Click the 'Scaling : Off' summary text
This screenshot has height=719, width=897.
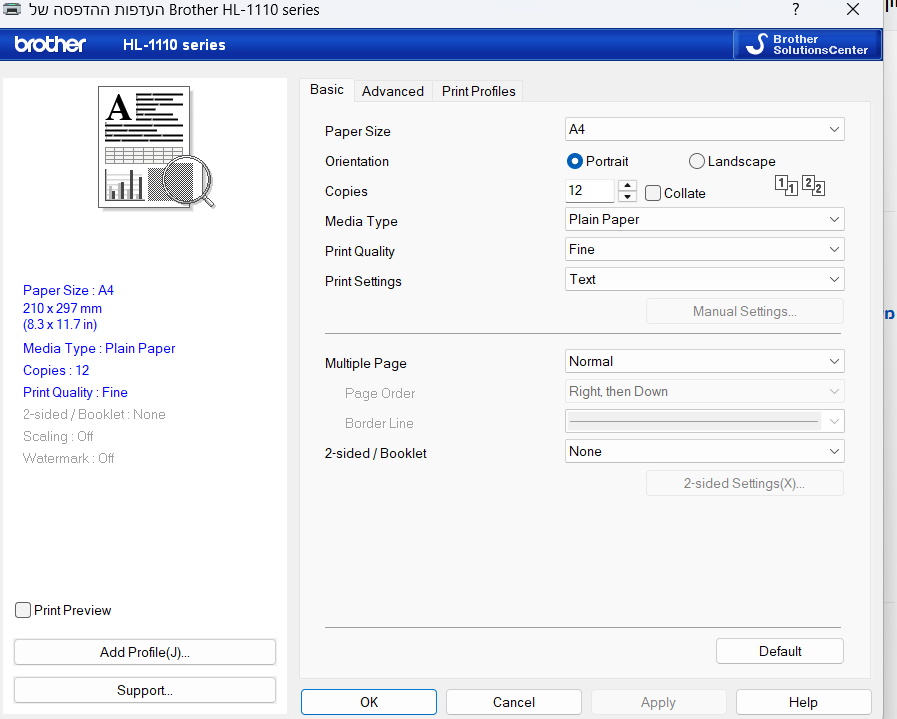click(x=58, y=436)
